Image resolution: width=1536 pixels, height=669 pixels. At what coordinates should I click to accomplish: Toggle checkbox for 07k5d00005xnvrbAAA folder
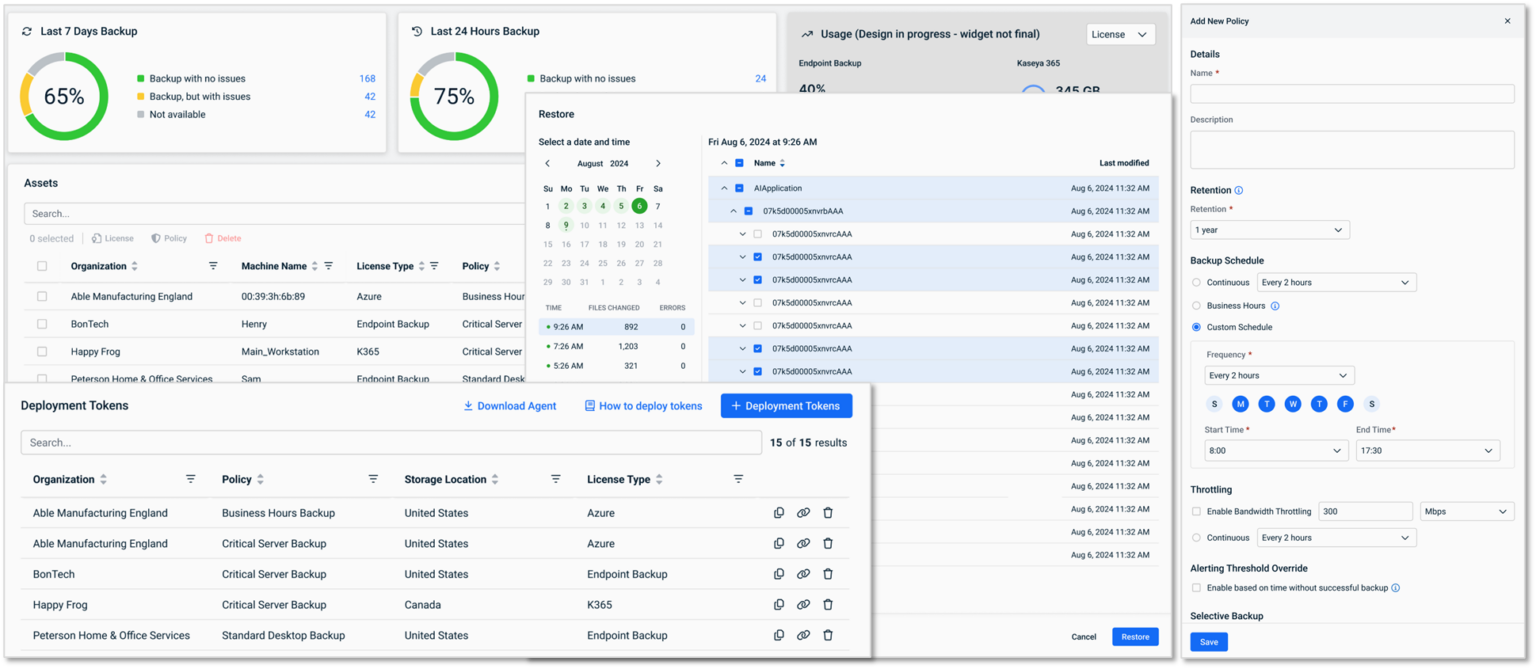point(749,211)
